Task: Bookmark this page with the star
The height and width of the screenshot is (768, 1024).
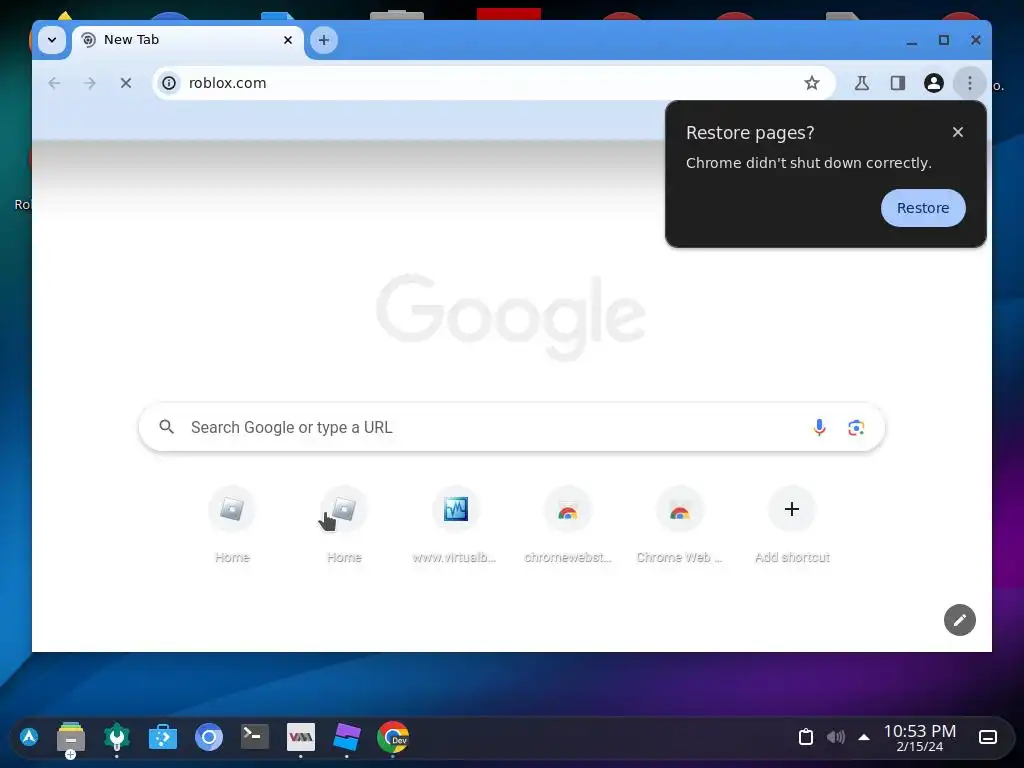Action: click(811, 83)
